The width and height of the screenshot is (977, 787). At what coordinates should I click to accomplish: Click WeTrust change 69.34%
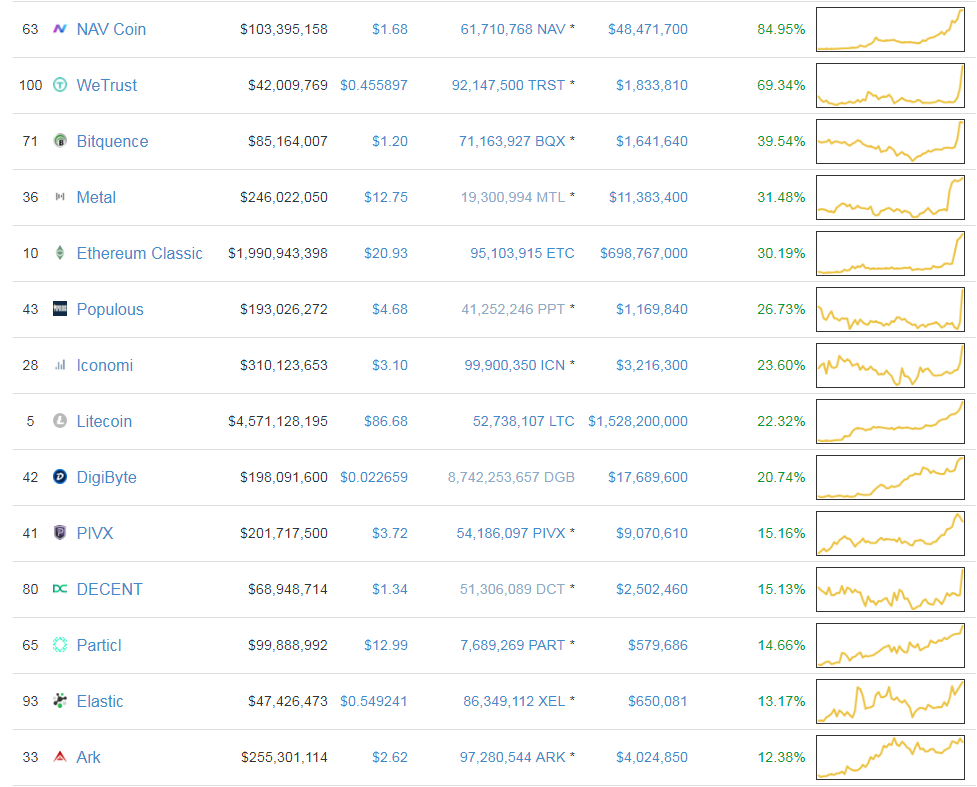click(x=781, y=85)
